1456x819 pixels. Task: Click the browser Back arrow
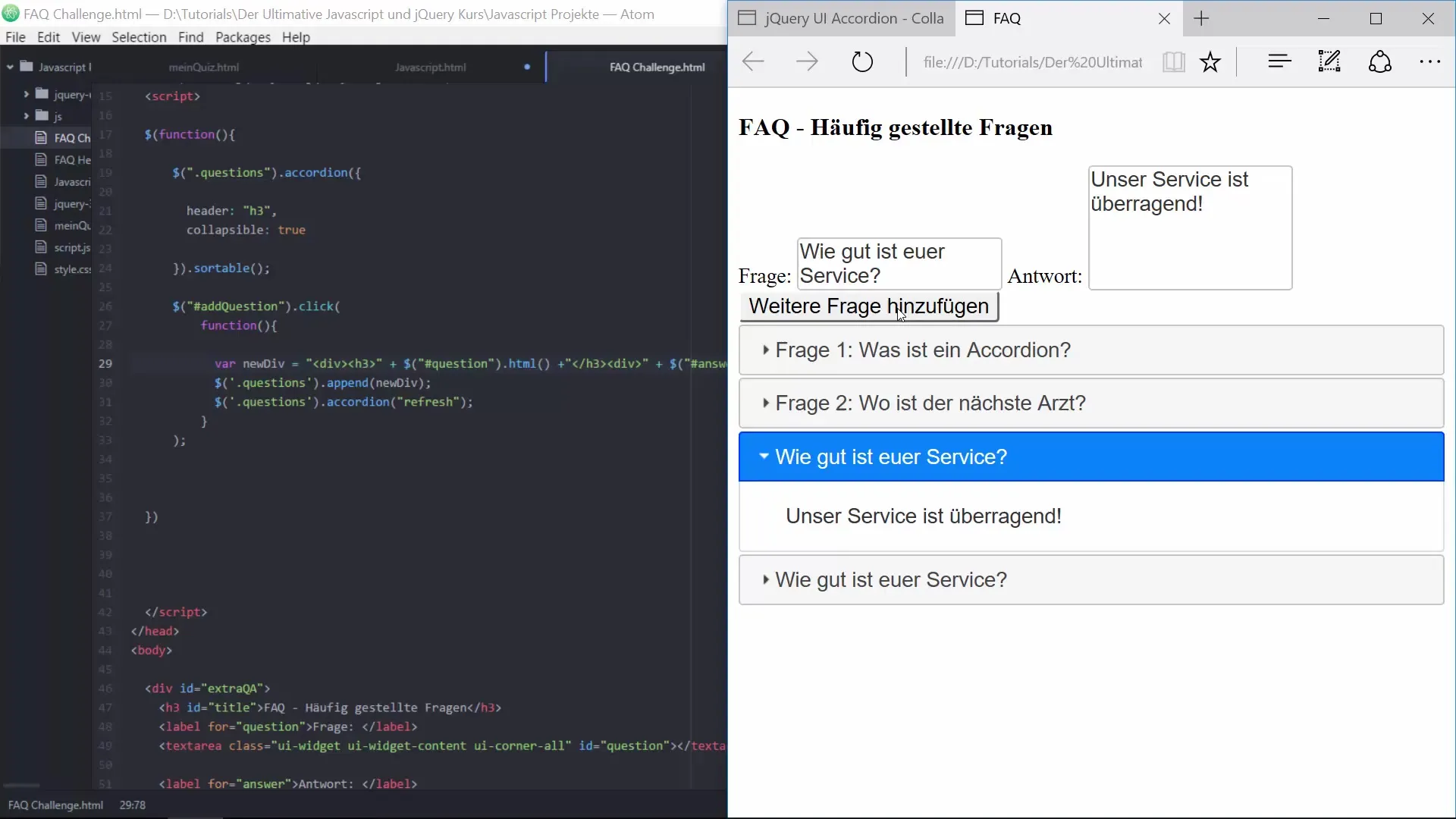(753, 61)
